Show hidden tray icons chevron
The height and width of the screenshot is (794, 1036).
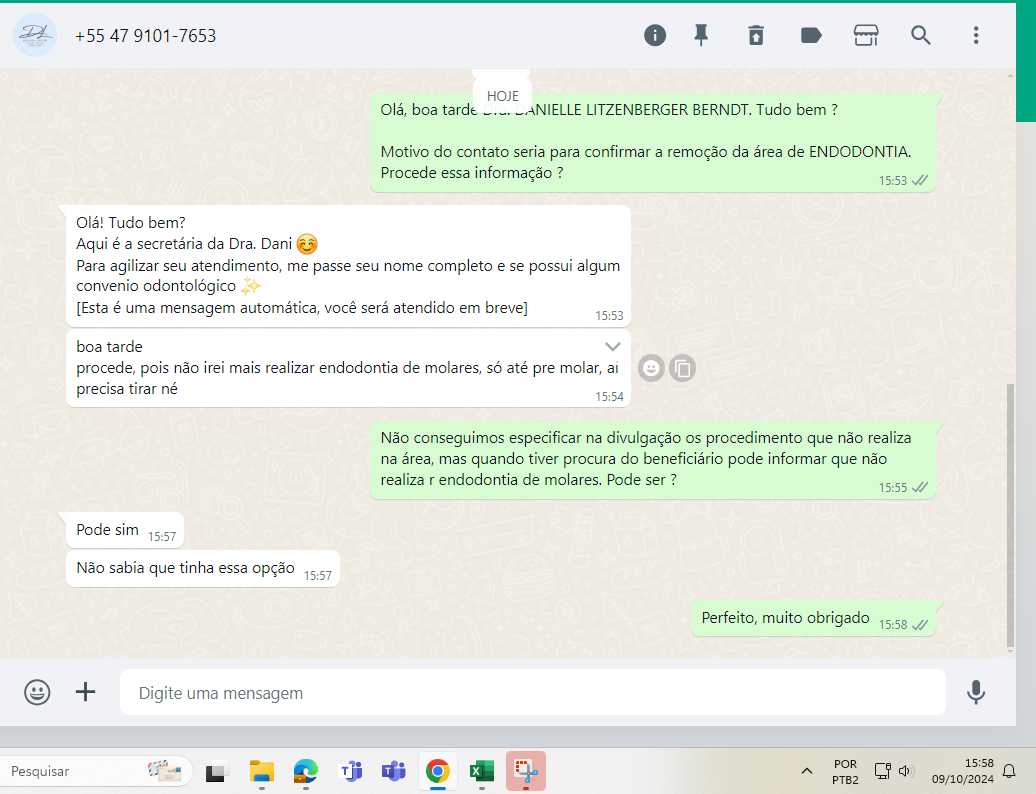pos(807,771)
